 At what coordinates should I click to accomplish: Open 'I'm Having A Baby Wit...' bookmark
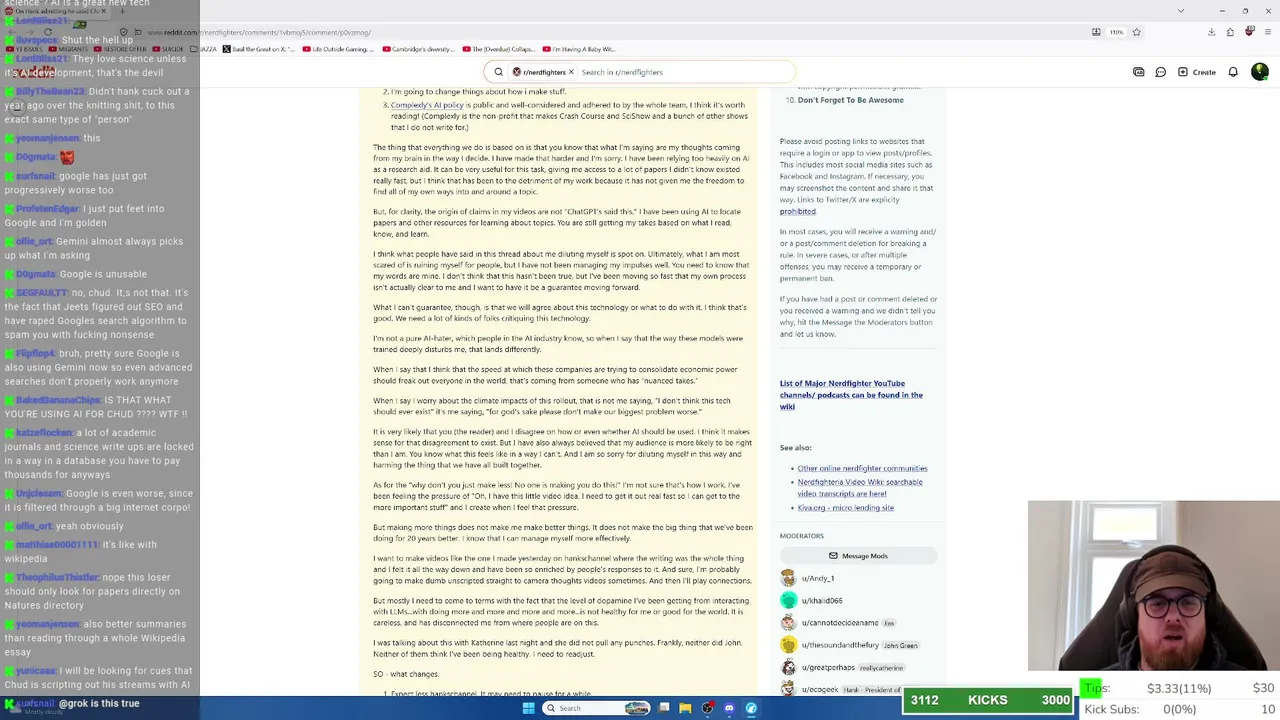coord(579,49)
